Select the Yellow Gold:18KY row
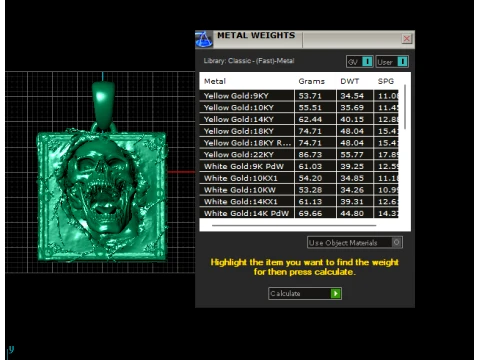The width and height of the screenshot is (480, 360). [x=299, y=131]
